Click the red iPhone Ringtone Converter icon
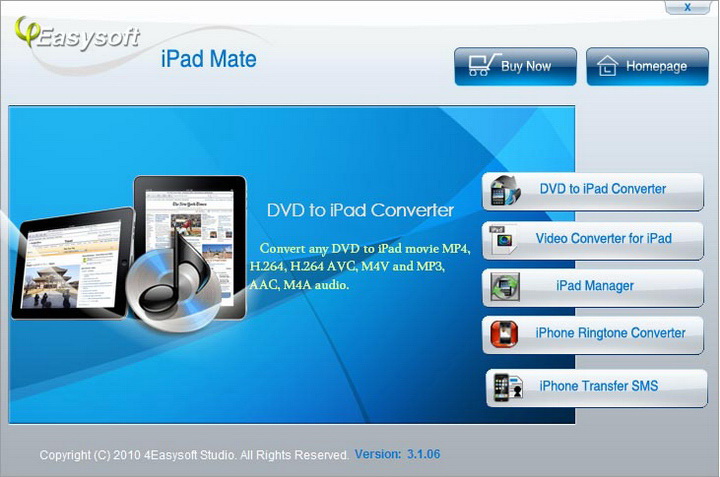The height and width of the screenshot is (477, 720). [x=504, y=334]
